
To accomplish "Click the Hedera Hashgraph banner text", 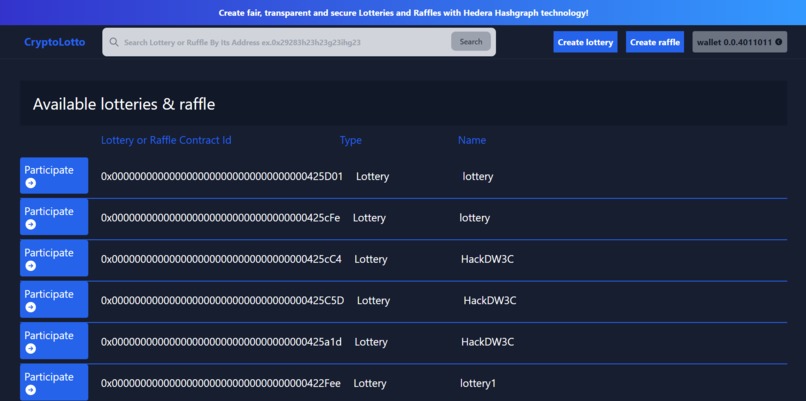I will click(x=404, y=13).
